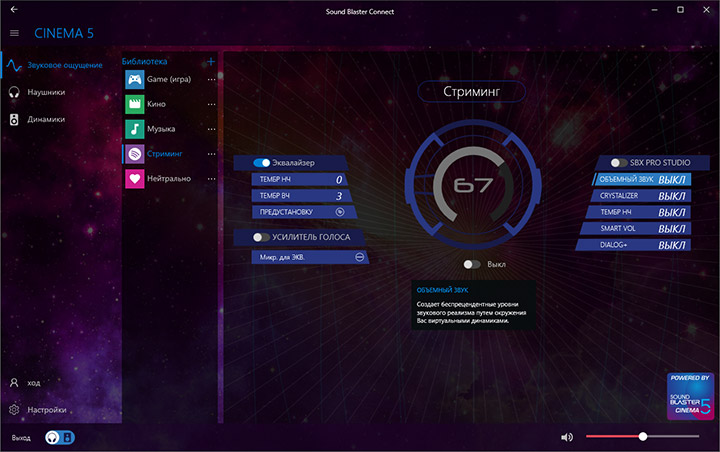Click the user account icon near ход
This screenshot has height=452, width=720.
tap(14, 383)
